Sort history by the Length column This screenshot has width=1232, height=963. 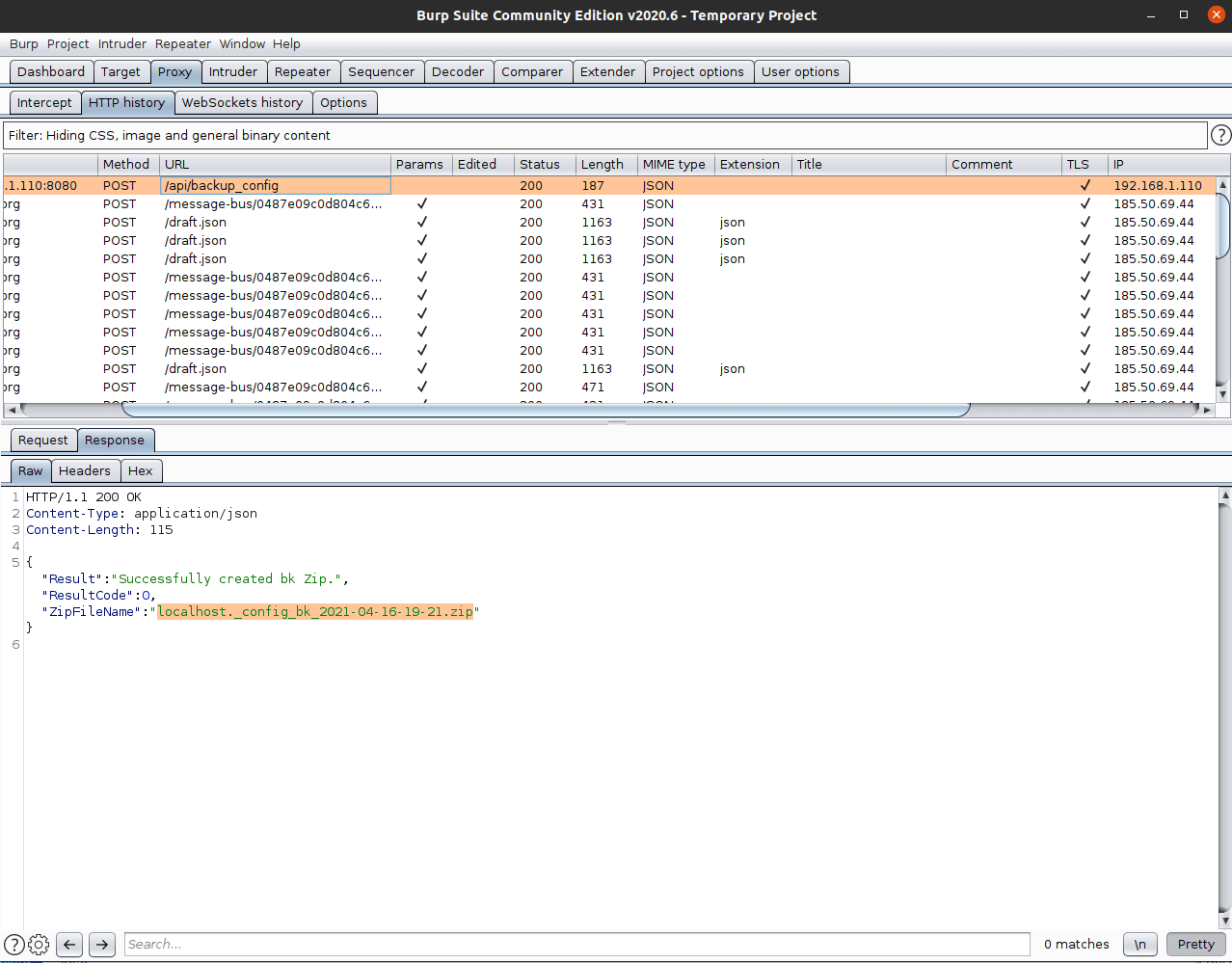[603, 165]
